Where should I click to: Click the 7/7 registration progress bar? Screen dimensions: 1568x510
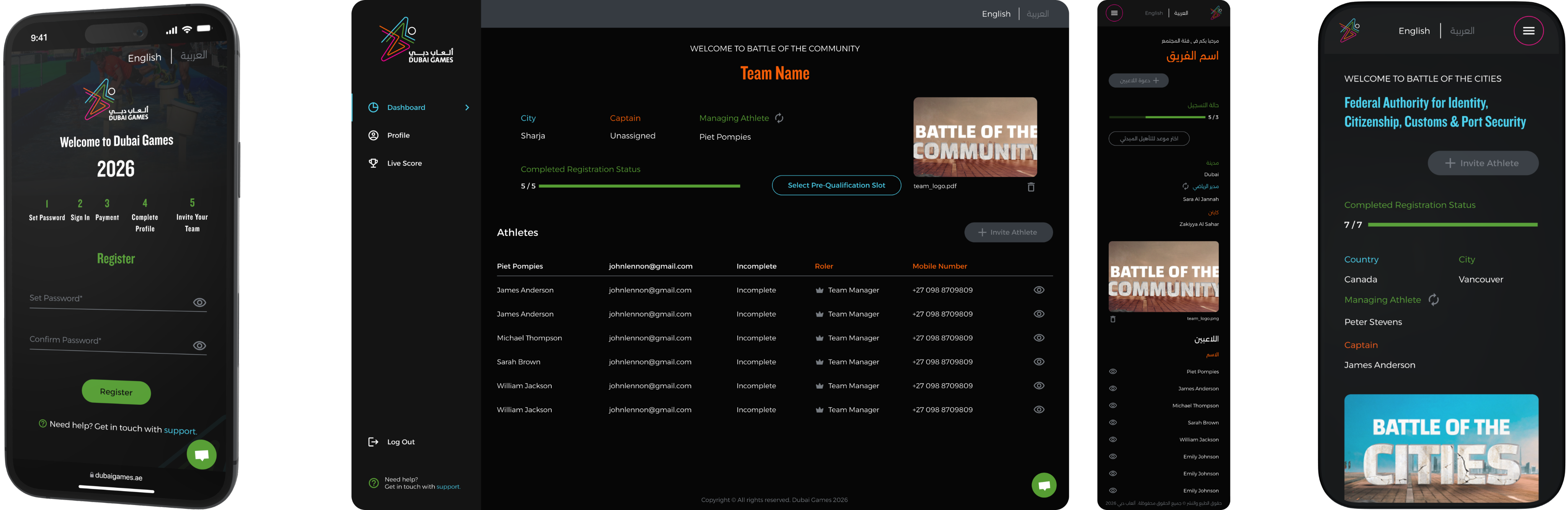click(1452, 225)
